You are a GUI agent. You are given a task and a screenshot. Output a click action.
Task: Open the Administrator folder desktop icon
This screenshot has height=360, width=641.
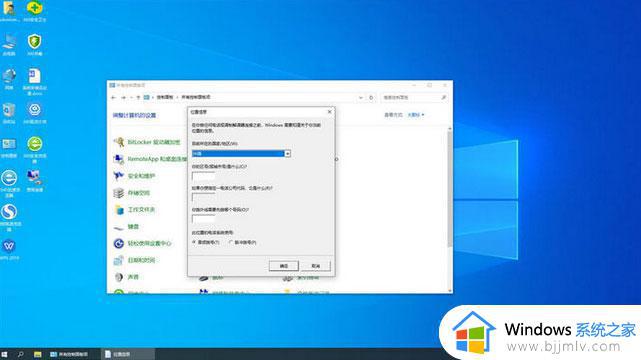(x=9, y=11)
